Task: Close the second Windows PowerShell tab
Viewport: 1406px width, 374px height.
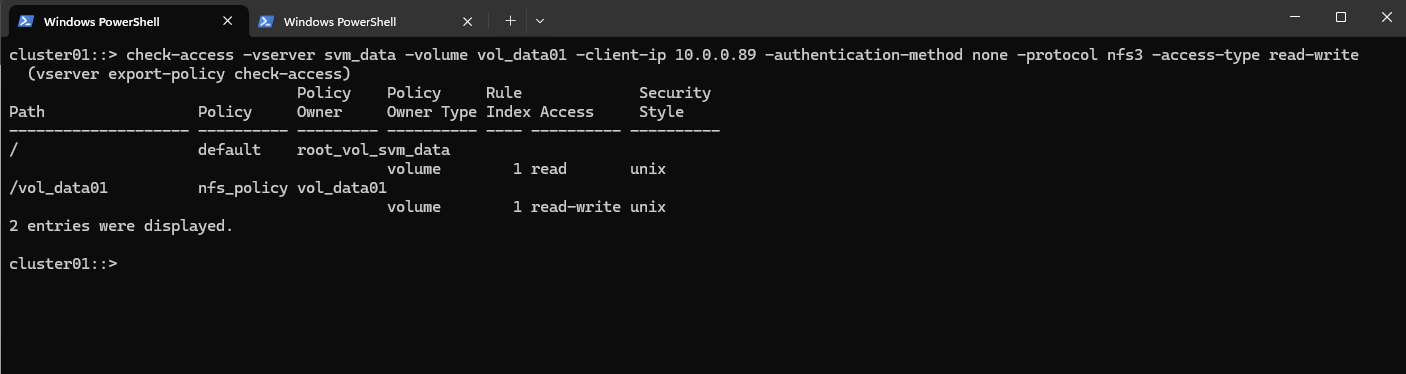Action: pyautogui.click(x=468, y=21)
